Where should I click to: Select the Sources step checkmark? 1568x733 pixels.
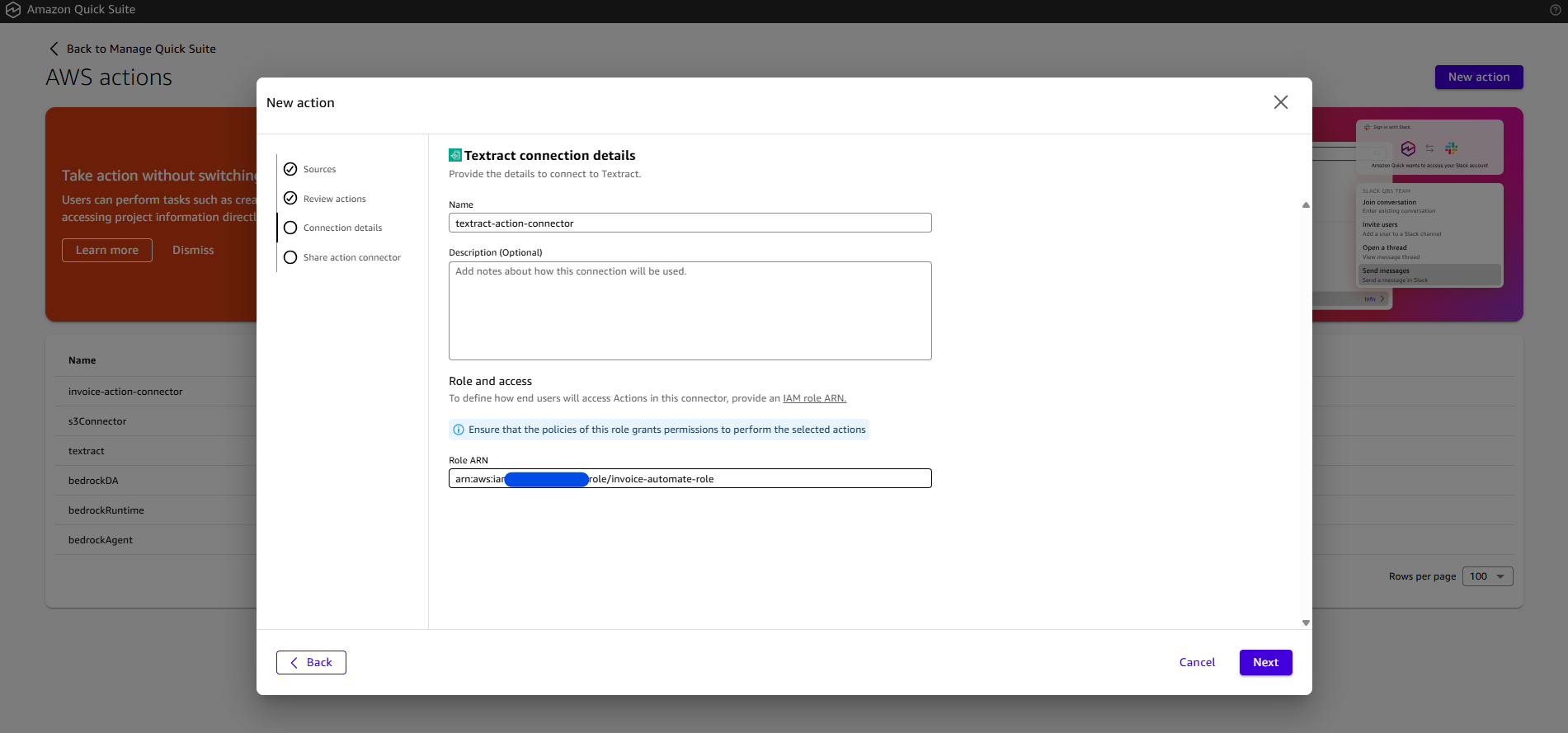pos(290,169)
